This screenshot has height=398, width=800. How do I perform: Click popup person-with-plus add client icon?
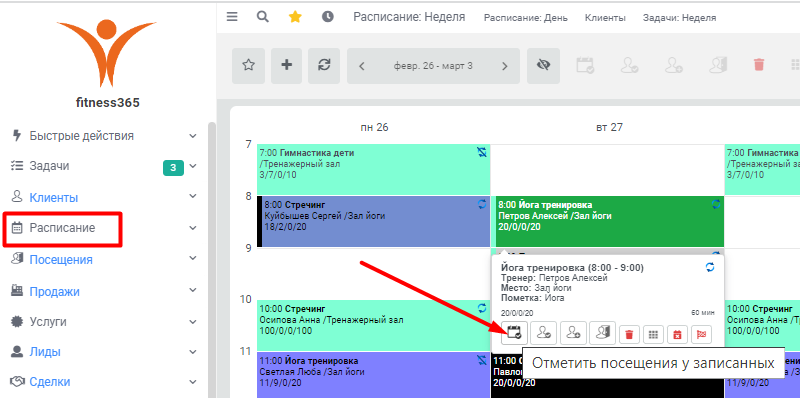coord(573,333)
